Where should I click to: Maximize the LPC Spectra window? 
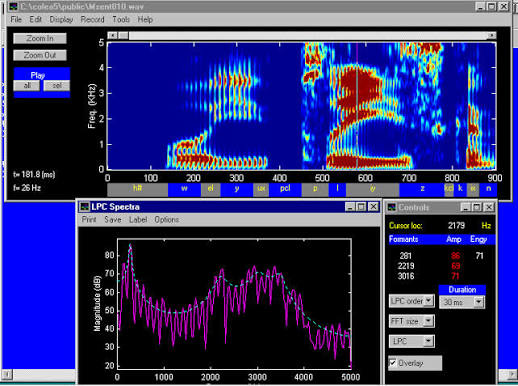361,207
